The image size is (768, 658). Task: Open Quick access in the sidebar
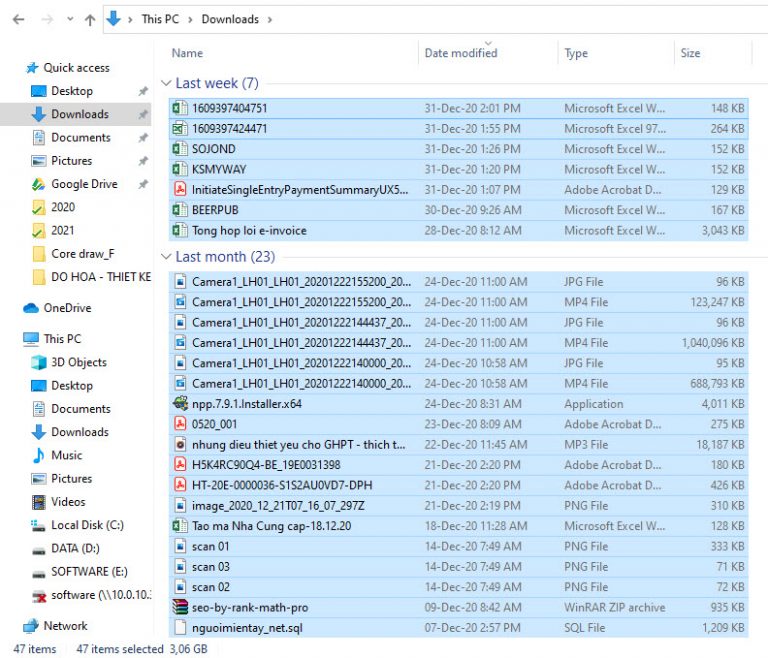tap(76, 68)
